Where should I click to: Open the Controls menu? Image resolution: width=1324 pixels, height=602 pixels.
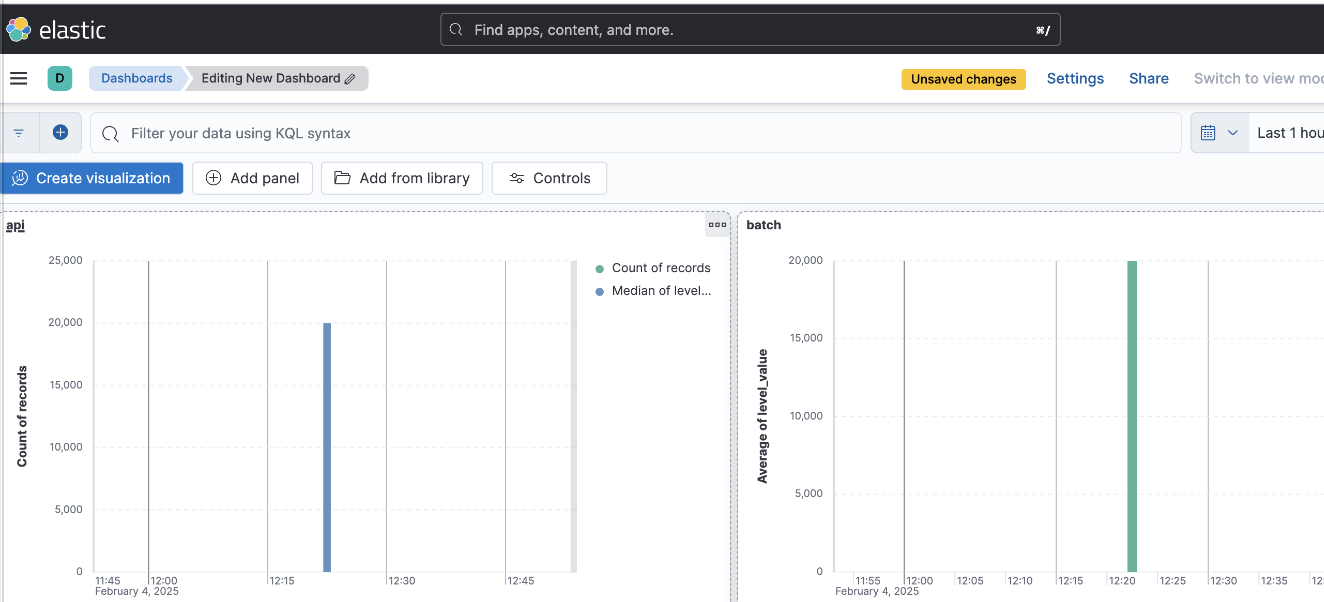[x=549, y=178]
